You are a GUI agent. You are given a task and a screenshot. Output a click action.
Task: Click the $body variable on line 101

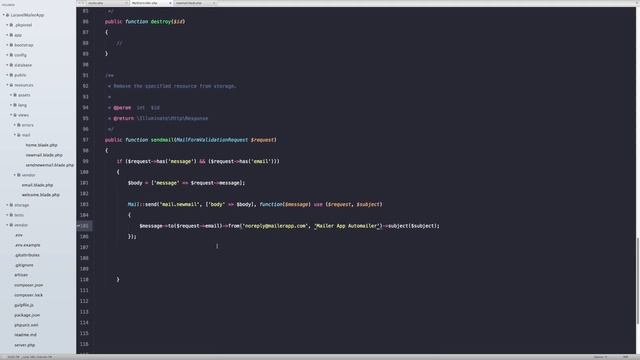(135, 183)
